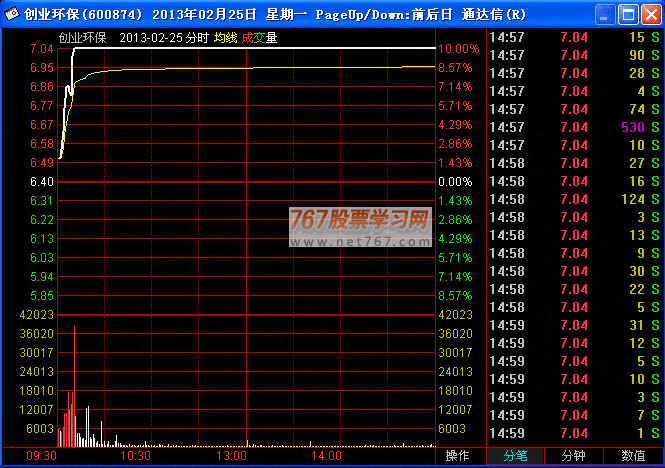The image size is (665, 468).
Task: Click the 10:30 time axis marker
Action: point(134,455)
